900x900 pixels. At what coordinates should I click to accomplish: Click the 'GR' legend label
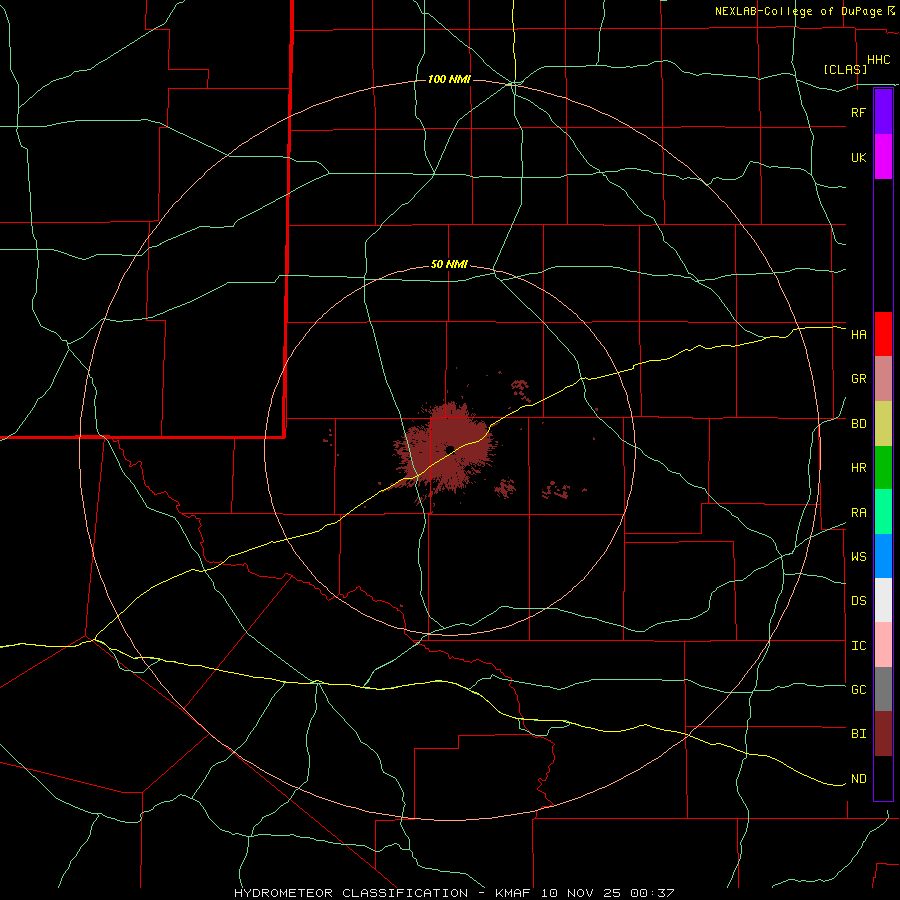point(858,379)
